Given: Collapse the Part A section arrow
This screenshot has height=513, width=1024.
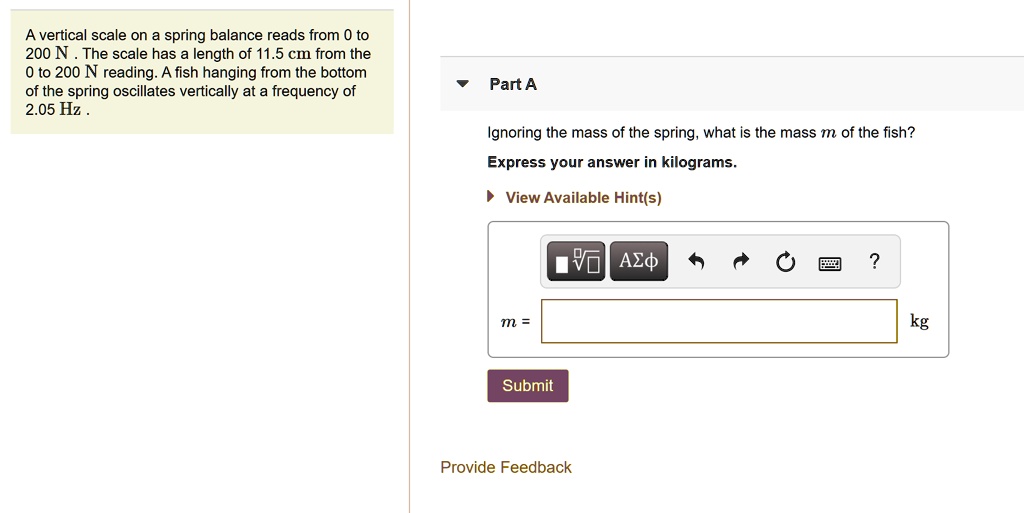Looking at the screenshot, I should [x=461, y=84].
